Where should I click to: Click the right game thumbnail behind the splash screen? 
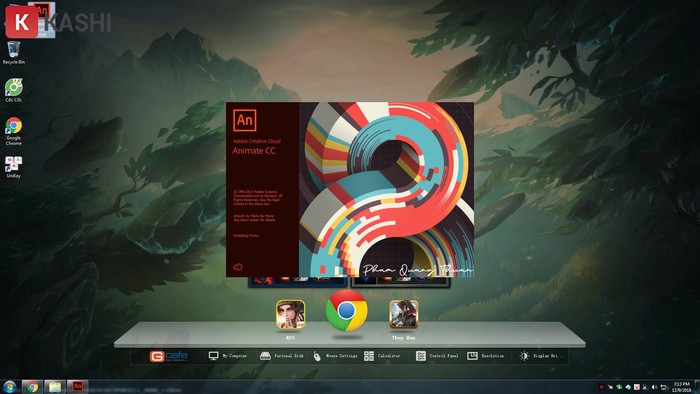coord(400,281)
